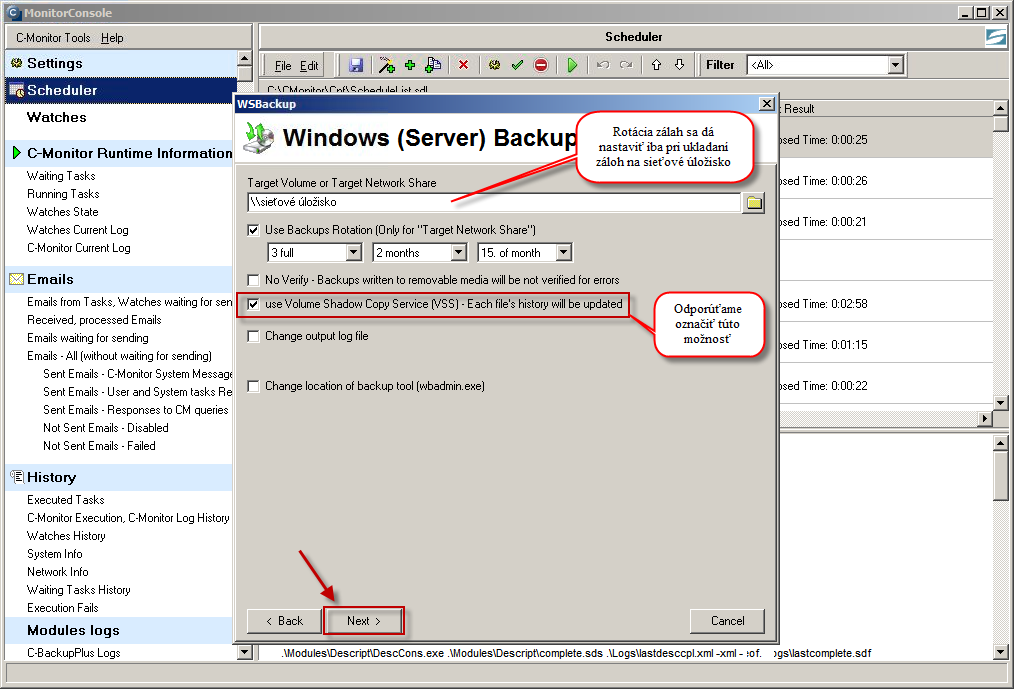Click the move up arrow icon
The height and width of the screenshot is (689, 1014).
pyautogui.click(x=656, y=65)
